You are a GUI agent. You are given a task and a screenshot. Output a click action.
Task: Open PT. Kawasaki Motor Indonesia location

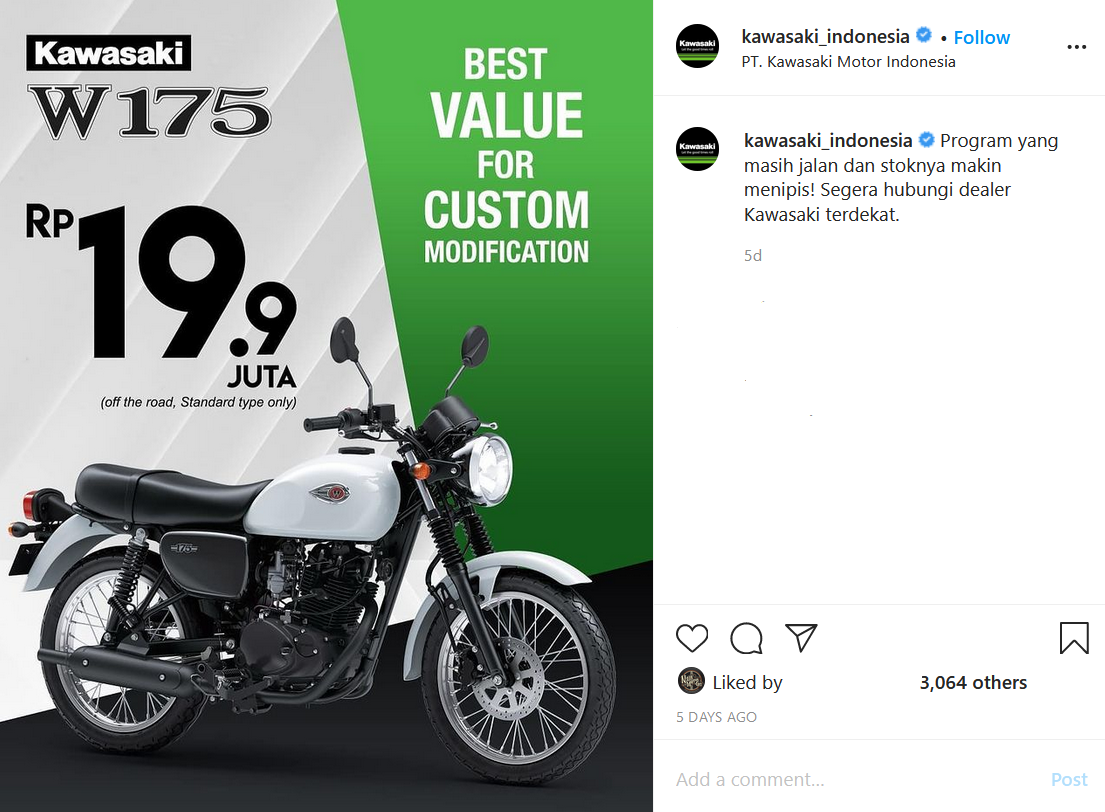tap(848, 62)
